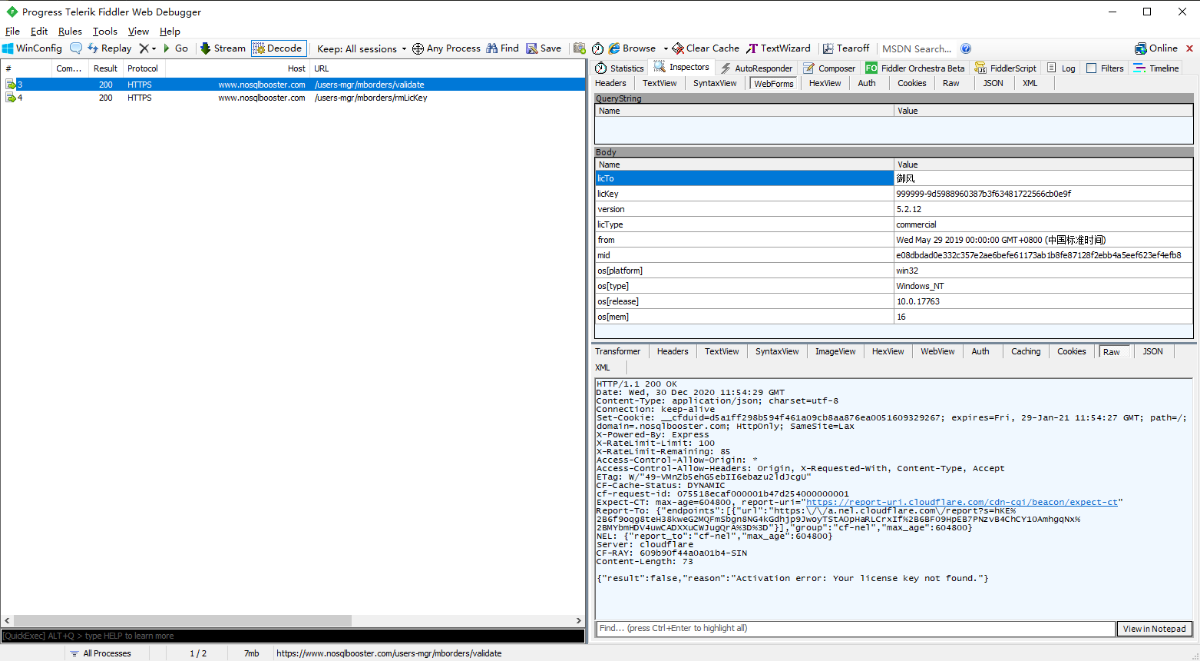
Task: Select the licKey body row
Action: [x=893, y=194]
